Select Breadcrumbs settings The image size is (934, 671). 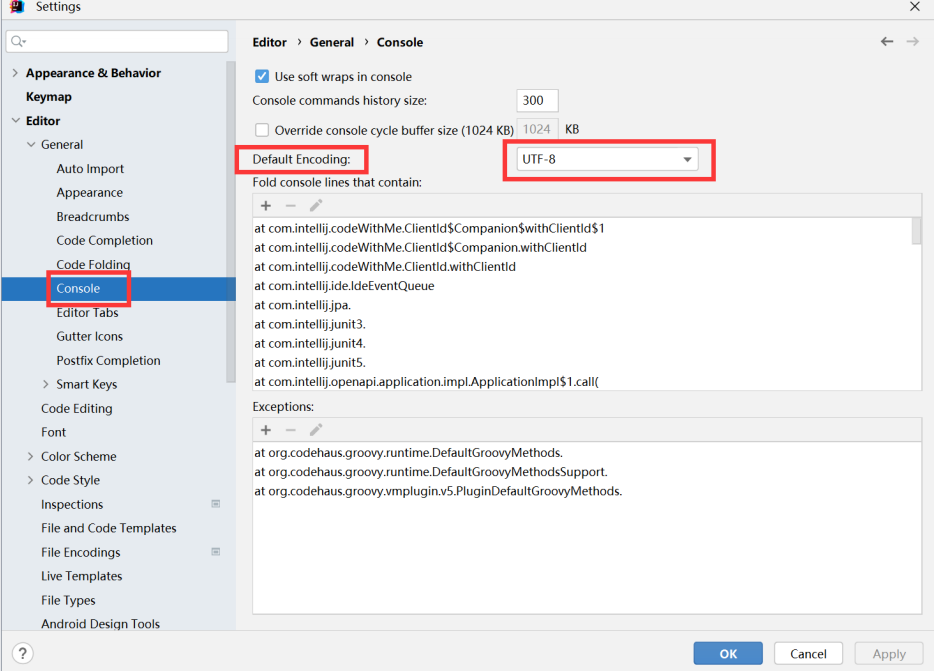92,216
